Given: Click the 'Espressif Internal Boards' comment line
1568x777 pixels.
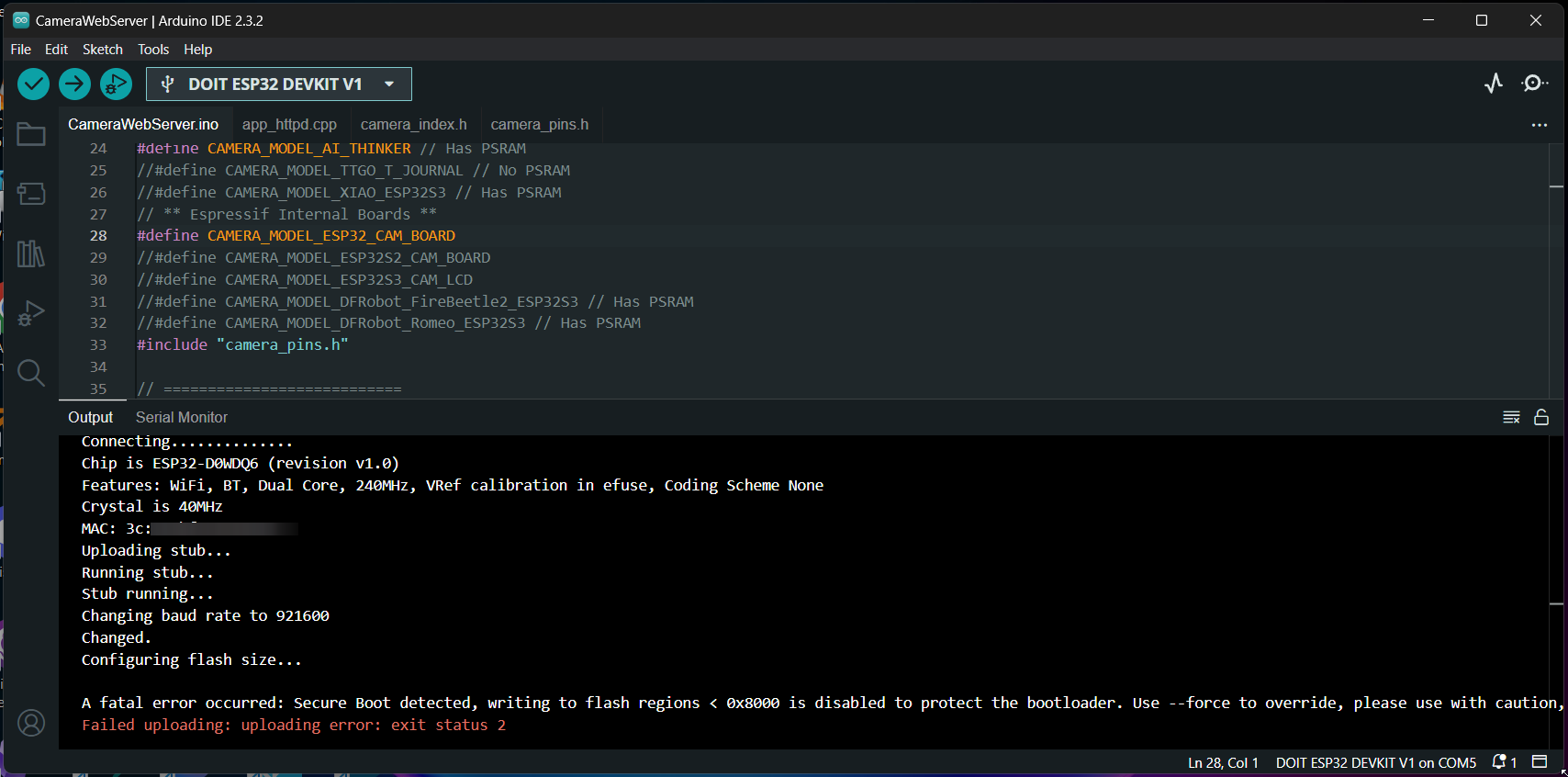Looking at the screenshot, I should click(x=286, y=214).
